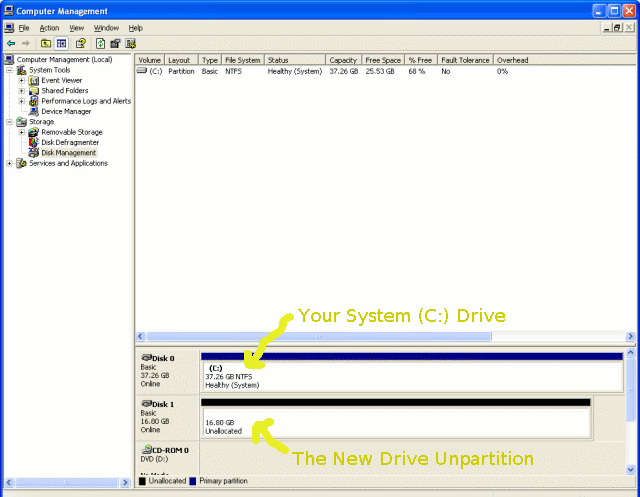The height and width of the screenshot is (497, 640).
Task: Sort by the Fault Tolerance column header
Action: 466,60
